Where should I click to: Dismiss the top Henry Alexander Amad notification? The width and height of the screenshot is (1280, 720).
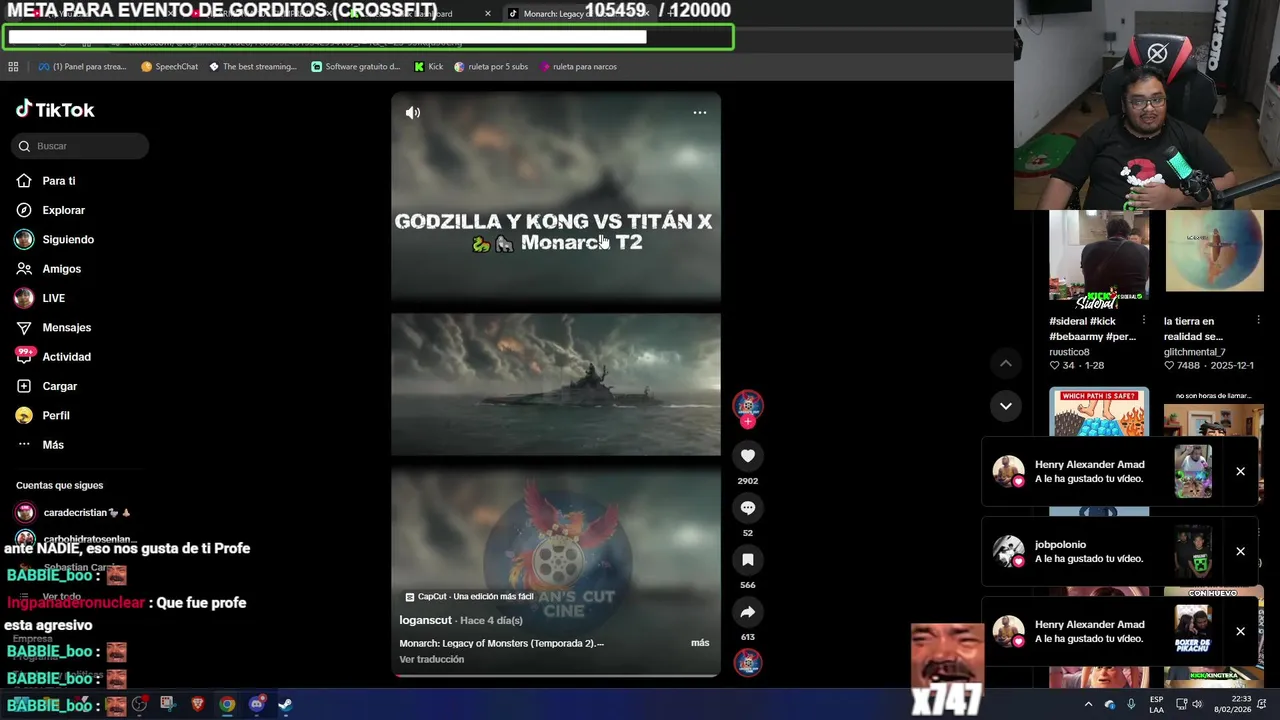1240,472
